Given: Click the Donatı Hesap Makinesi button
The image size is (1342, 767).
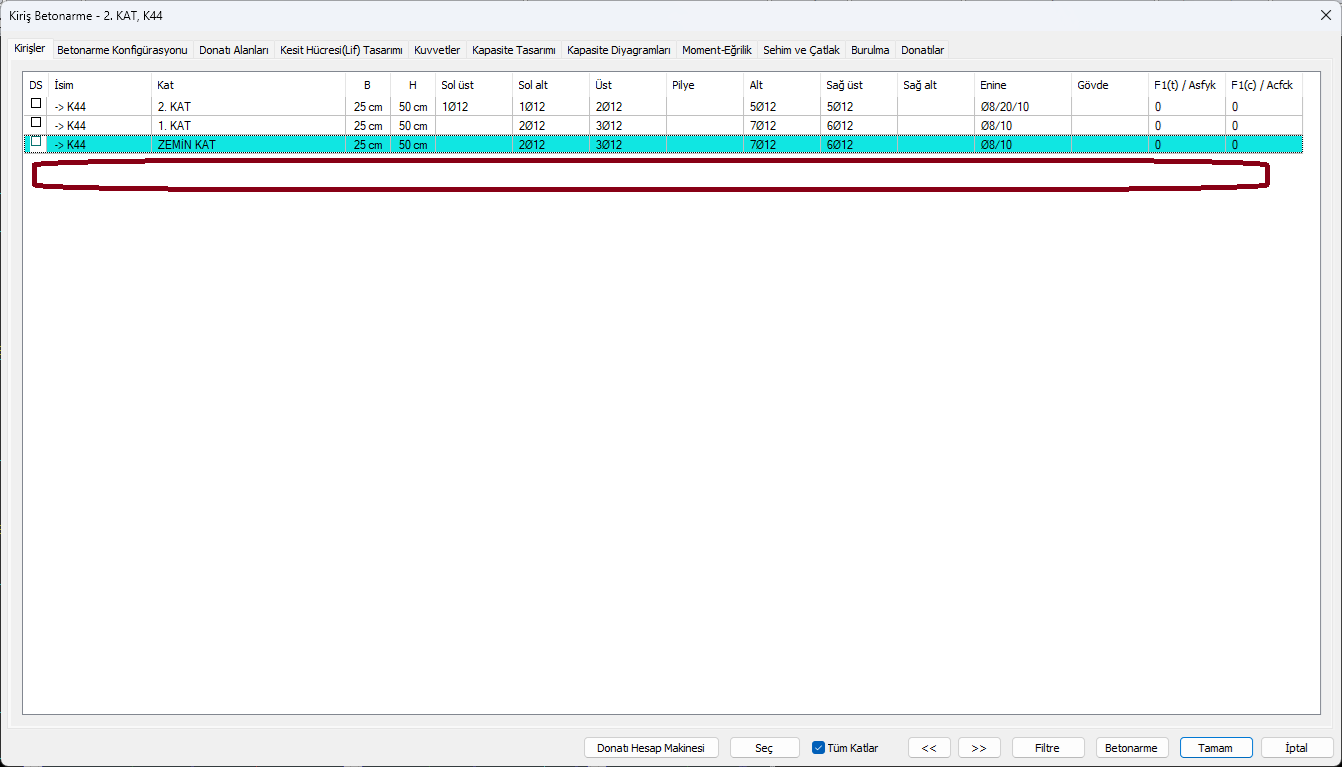Looking at the screenshot, I should (651, 748).
